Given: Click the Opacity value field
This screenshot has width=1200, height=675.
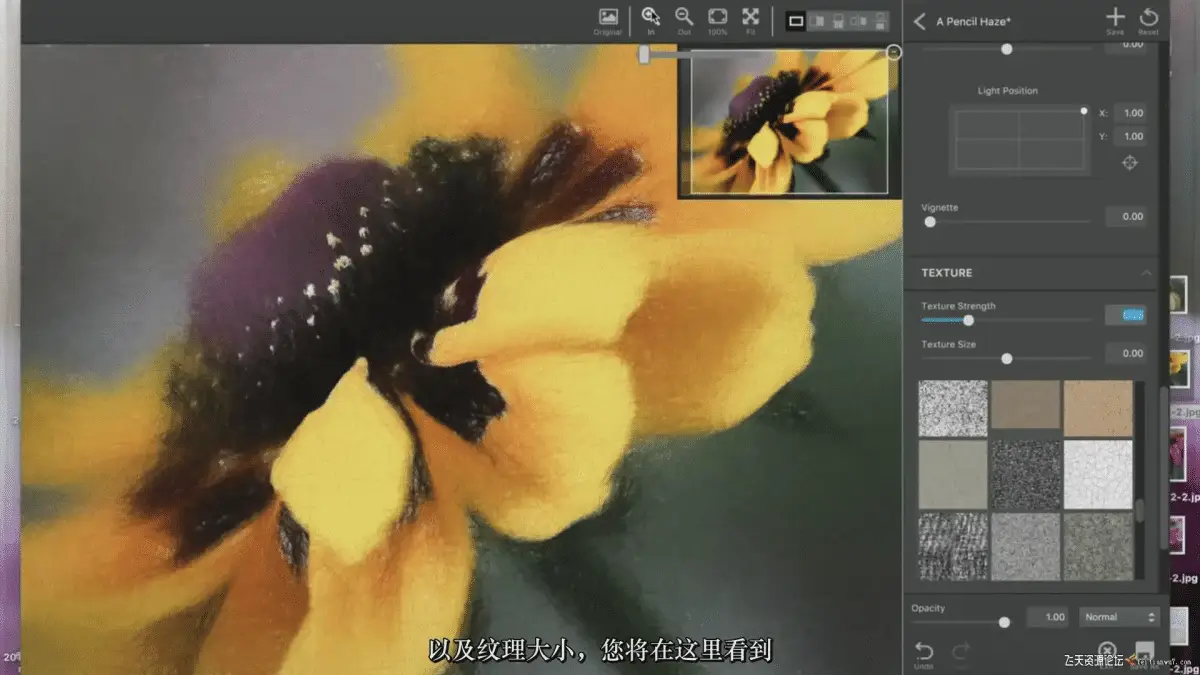Looking at the screenshot, I should pos(1047,617).
